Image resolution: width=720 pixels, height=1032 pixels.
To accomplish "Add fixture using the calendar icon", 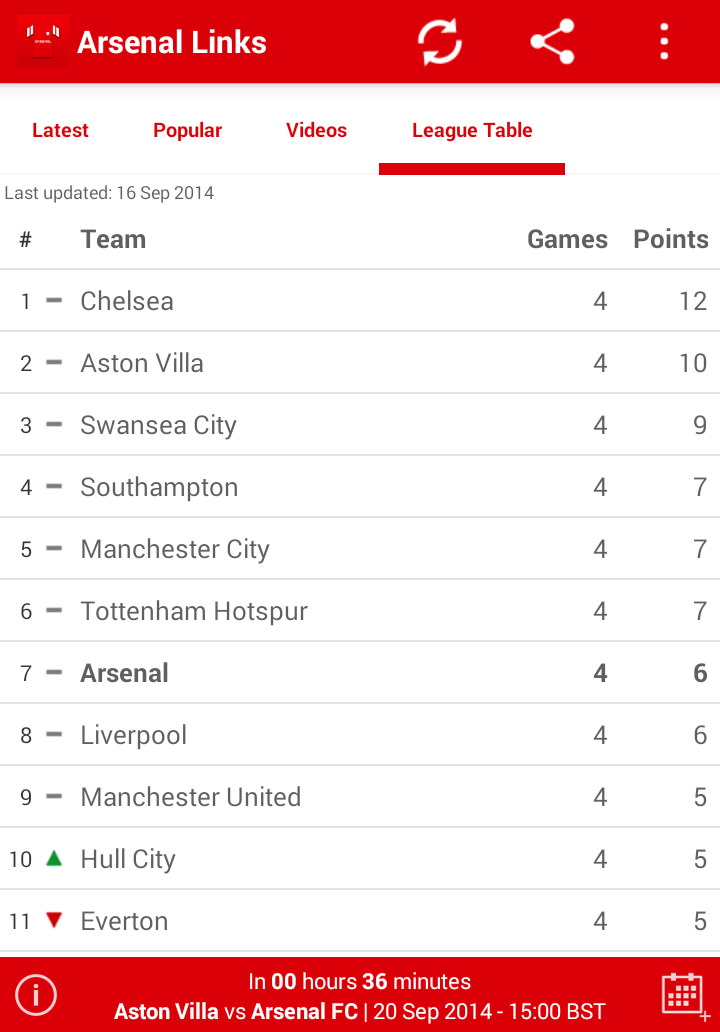I will [684, 995].
